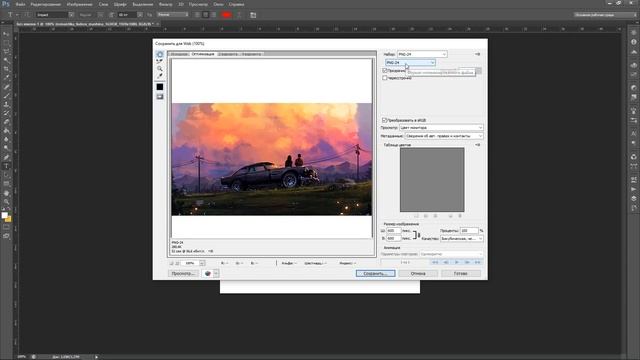This screenshot has width=640, height=360.
Task: Open the browser selection dropdown arrow
Action: tap(216, 273)
